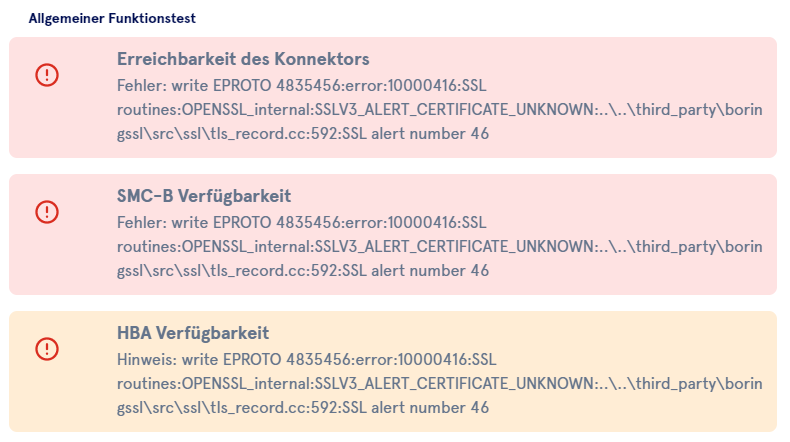Screen dimensions: 790x442
Task: Click the error icon beside SMC-B Verfügbarkeit
Action: click(x=47, y=212)
